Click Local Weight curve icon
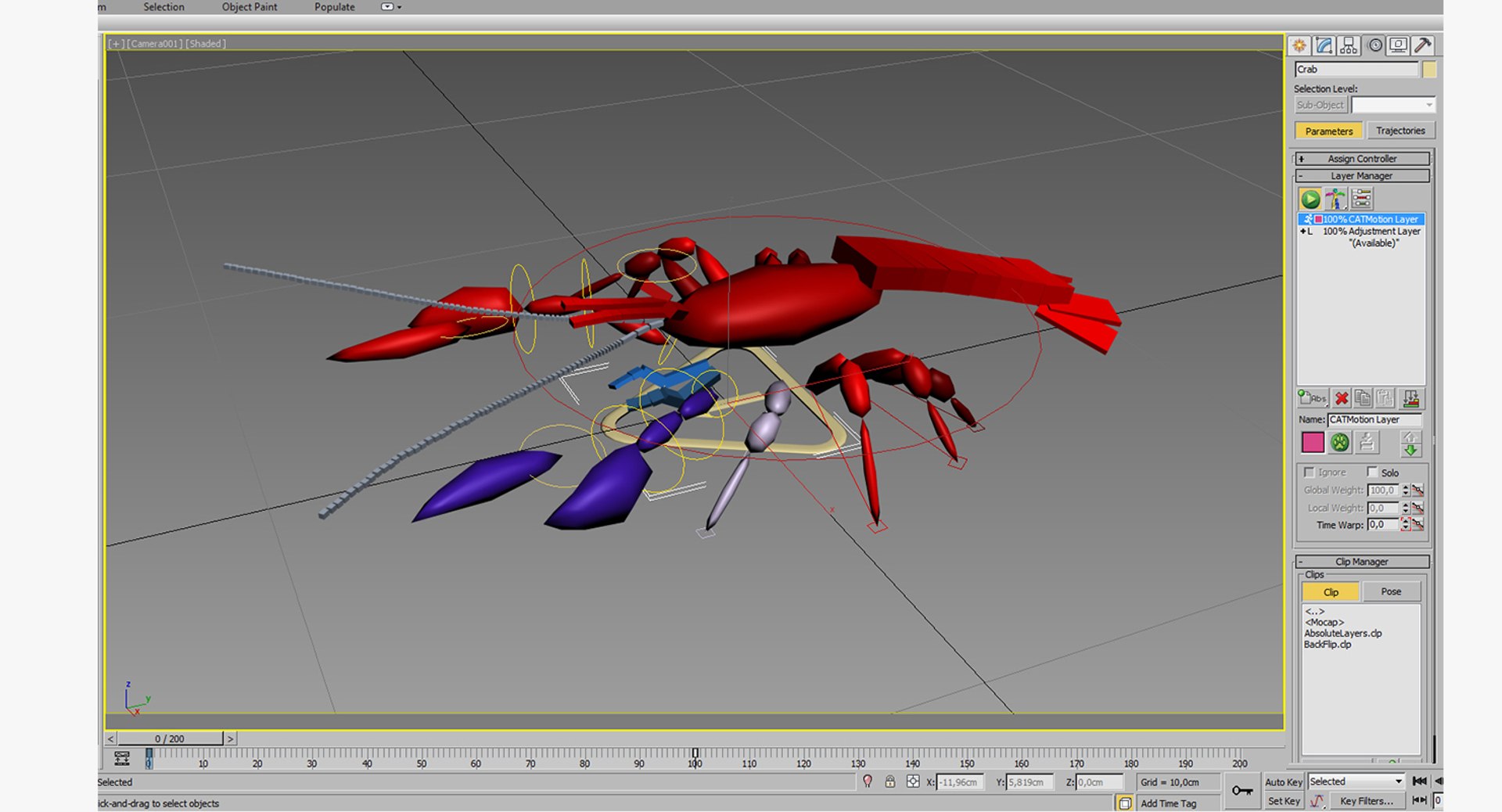 (1418, 508)
